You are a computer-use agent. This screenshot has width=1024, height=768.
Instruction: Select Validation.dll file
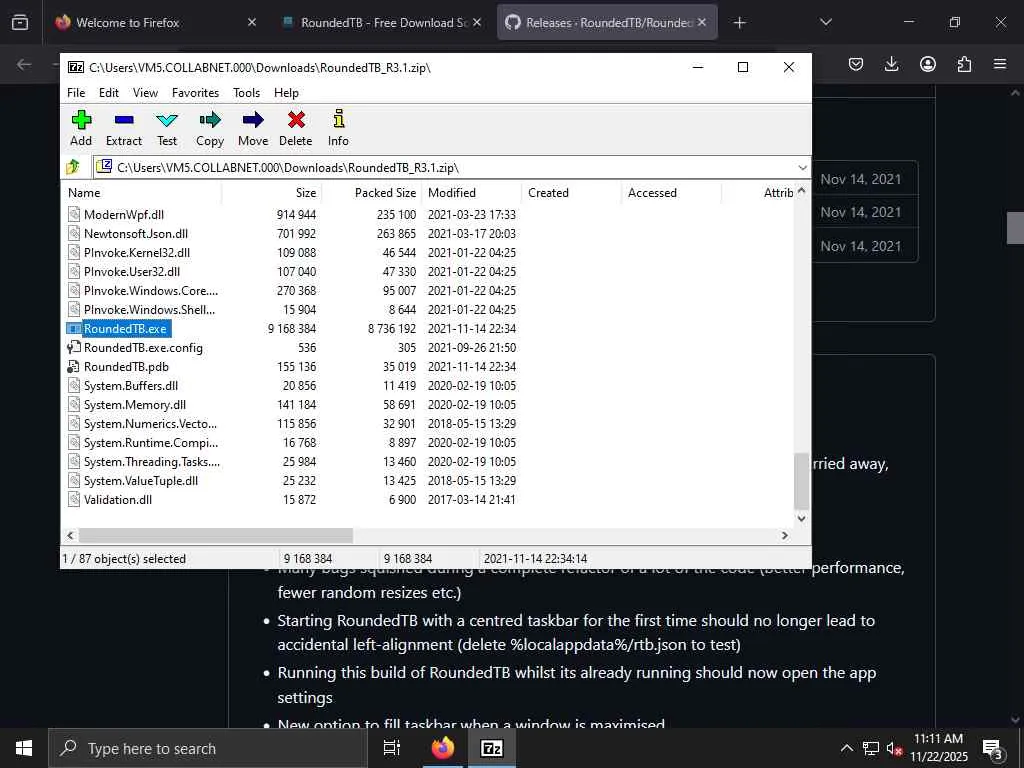[x=118, y=499]
